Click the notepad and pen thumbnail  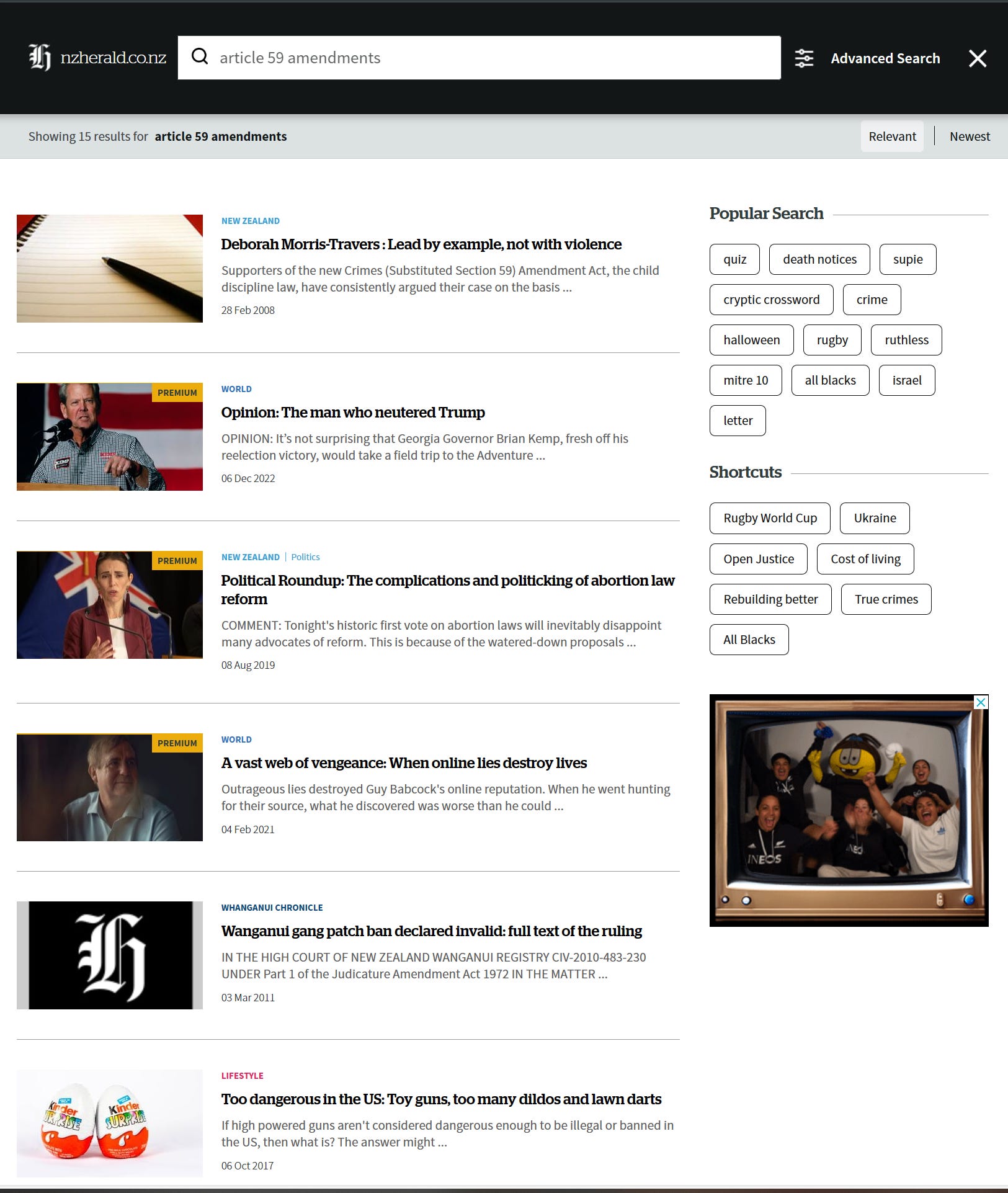110,269
